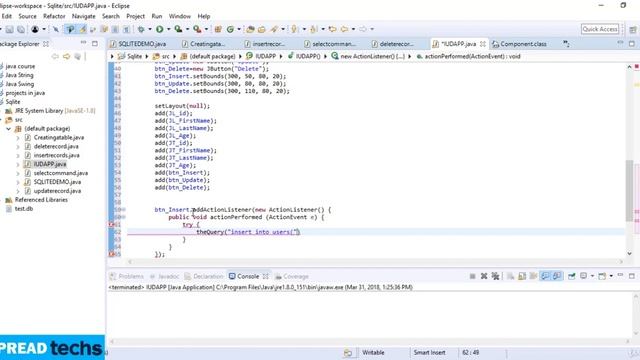This screenshot has width=640, height=360.
Task: Open the Debug button dropdown arrow
Action: point(150,29)
